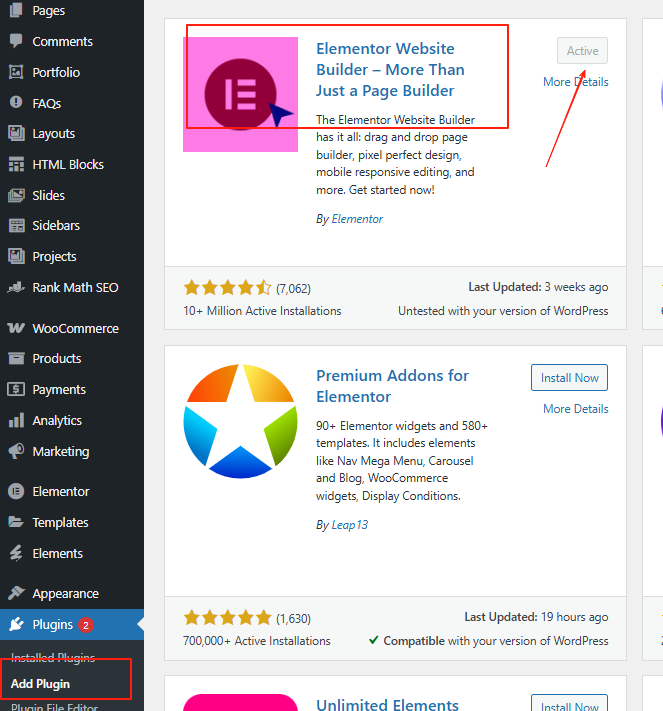
Task: Click the FAQs exclamation icon
Action: tap(16, 102)
